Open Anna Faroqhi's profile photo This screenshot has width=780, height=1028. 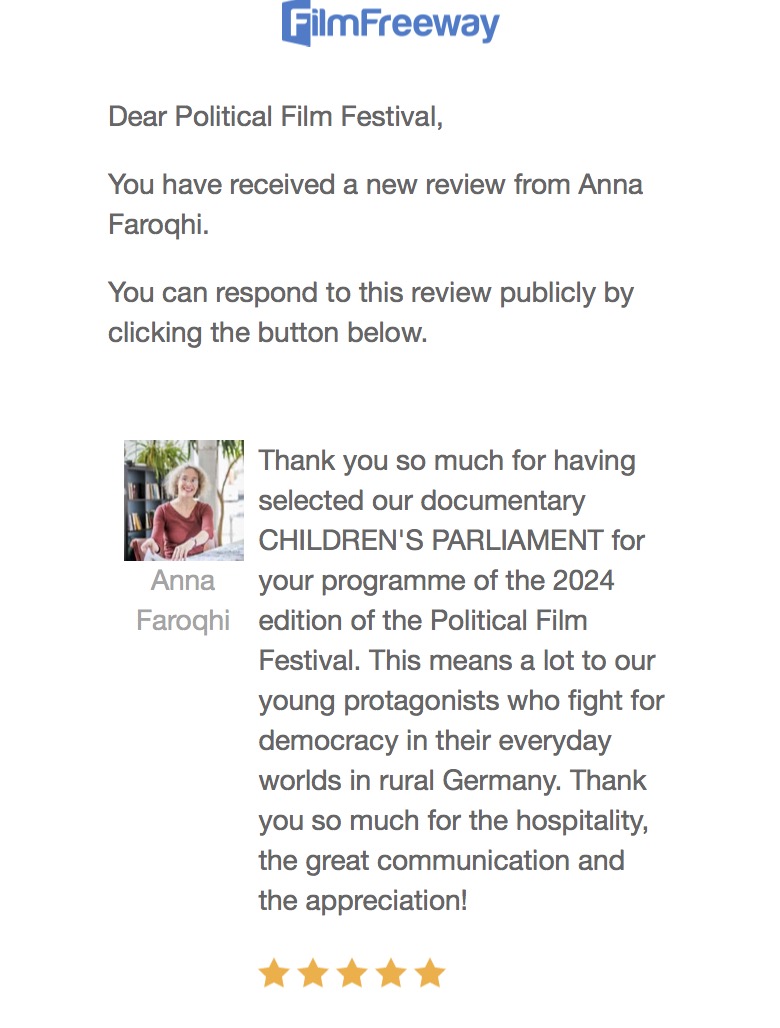click(x=184, y=500)
